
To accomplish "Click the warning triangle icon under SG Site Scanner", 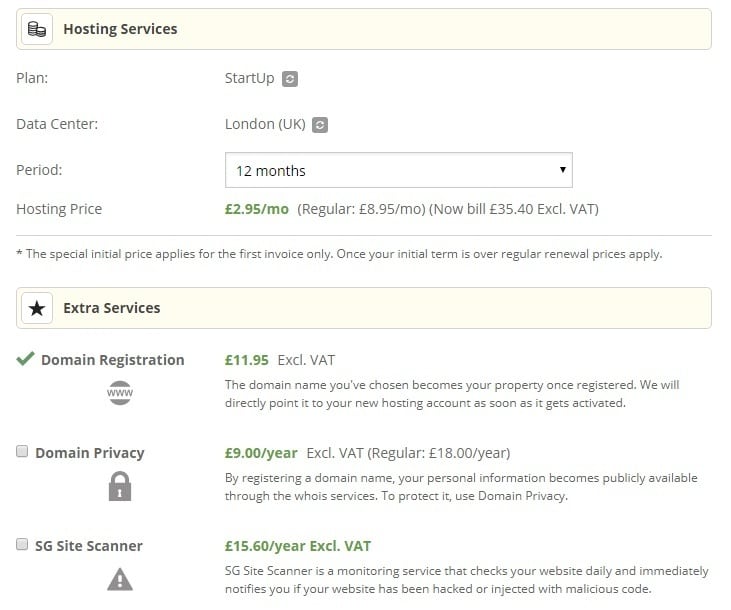I will coord(120,579).
